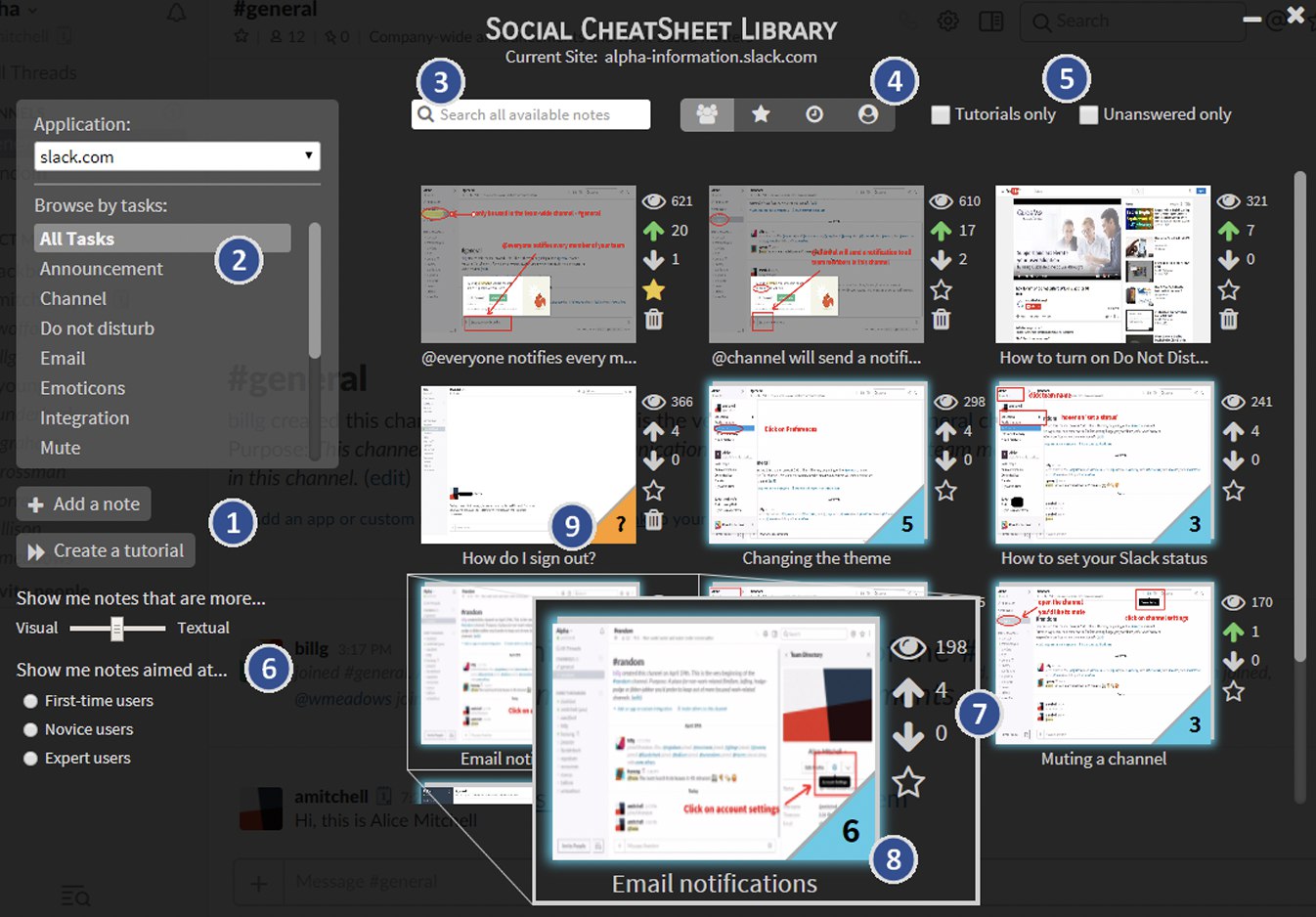The image size is (1316, 917).
Task: Star the How to set your Slack status note
Action: point(1234,490)
